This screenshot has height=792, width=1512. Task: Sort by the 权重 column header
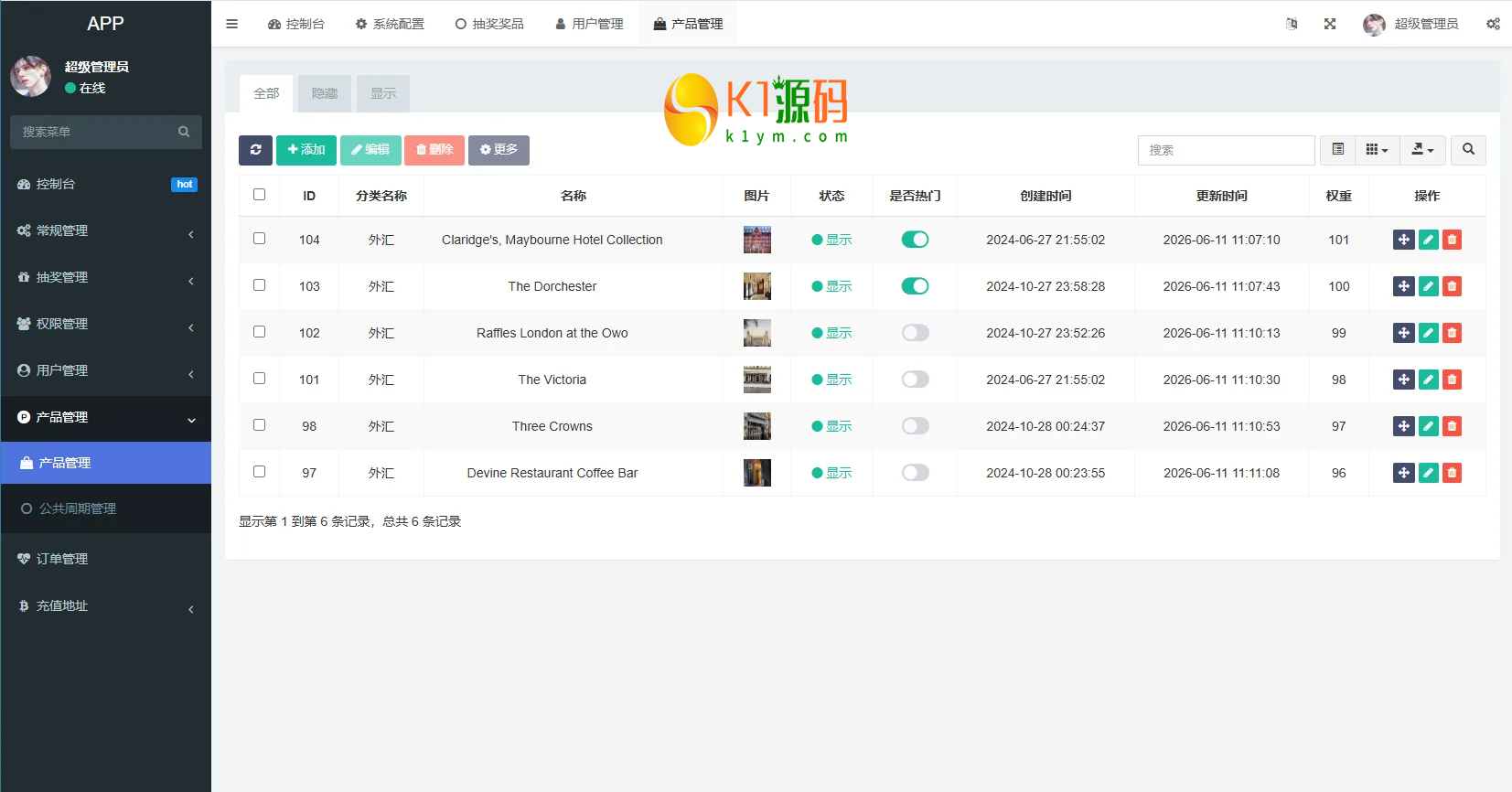1339,196
